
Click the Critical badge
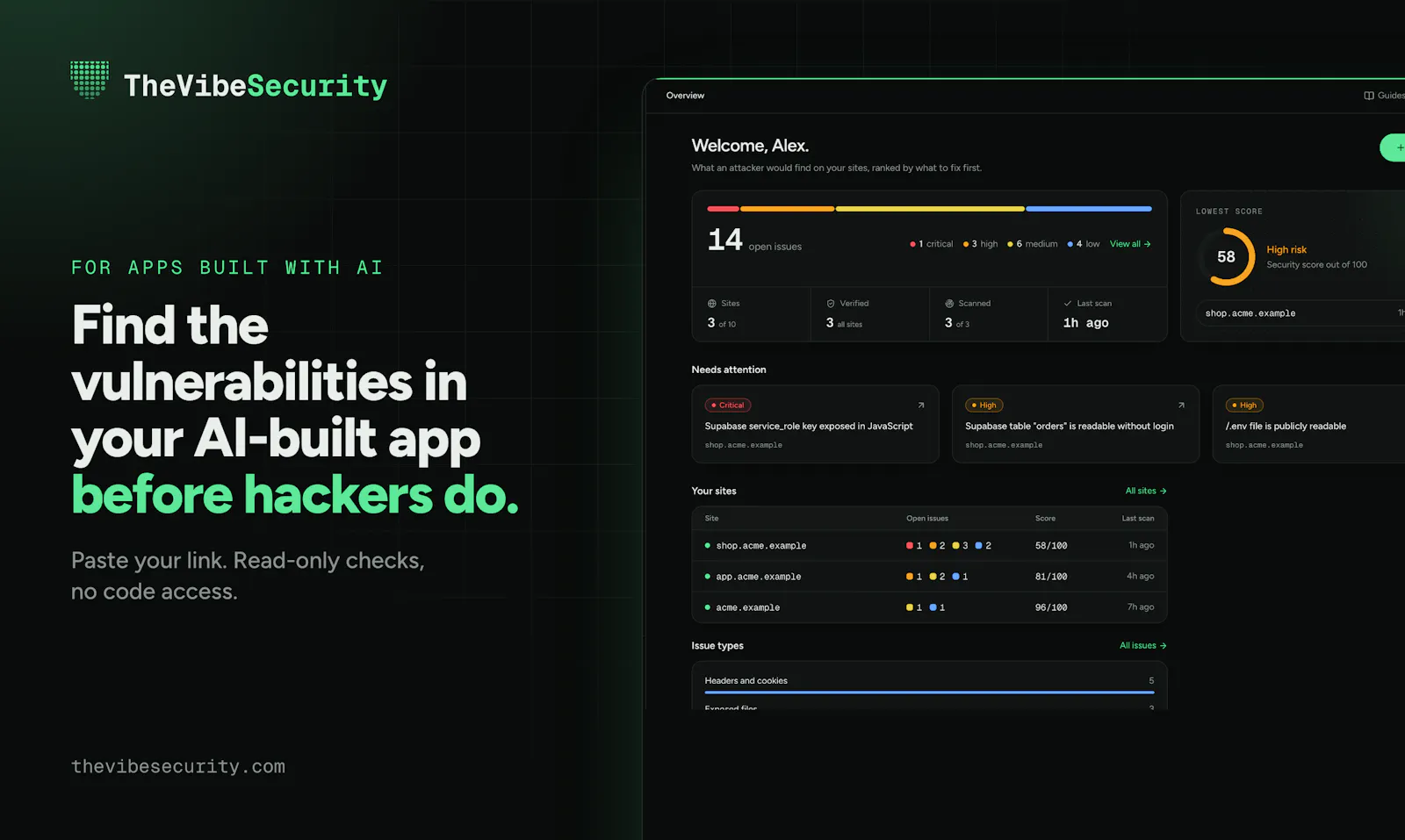click(728, 406)
